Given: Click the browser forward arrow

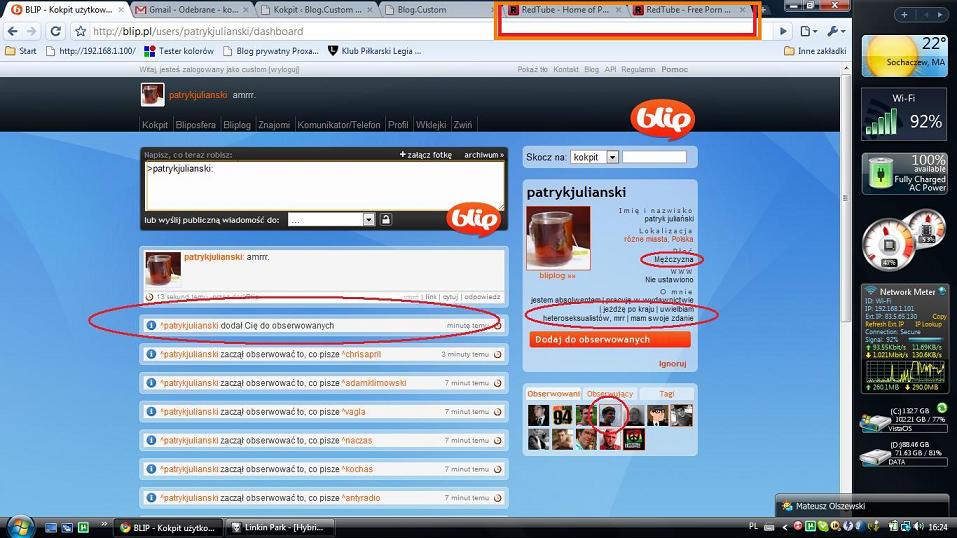Looking at the screenshot, I should pyautogui.click(x=32, y=31).
